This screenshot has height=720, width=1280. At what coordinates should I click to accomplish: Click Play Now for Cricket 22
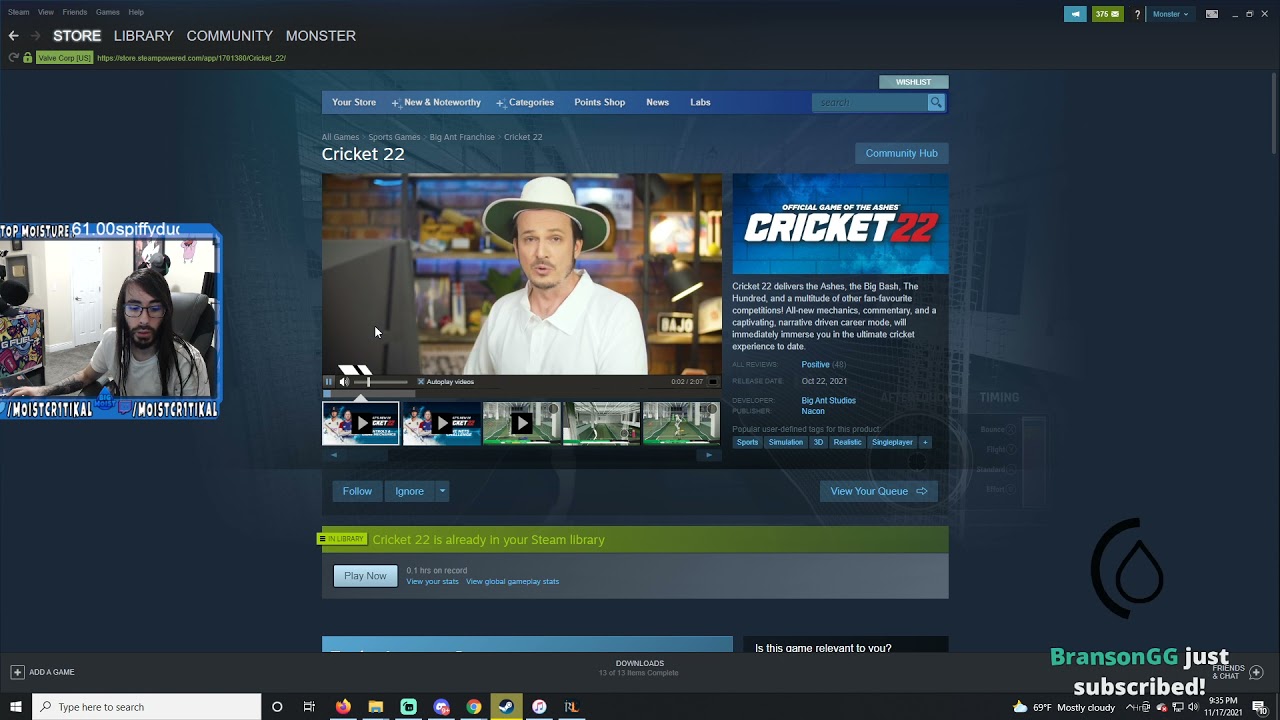click(x=365, y=576)
